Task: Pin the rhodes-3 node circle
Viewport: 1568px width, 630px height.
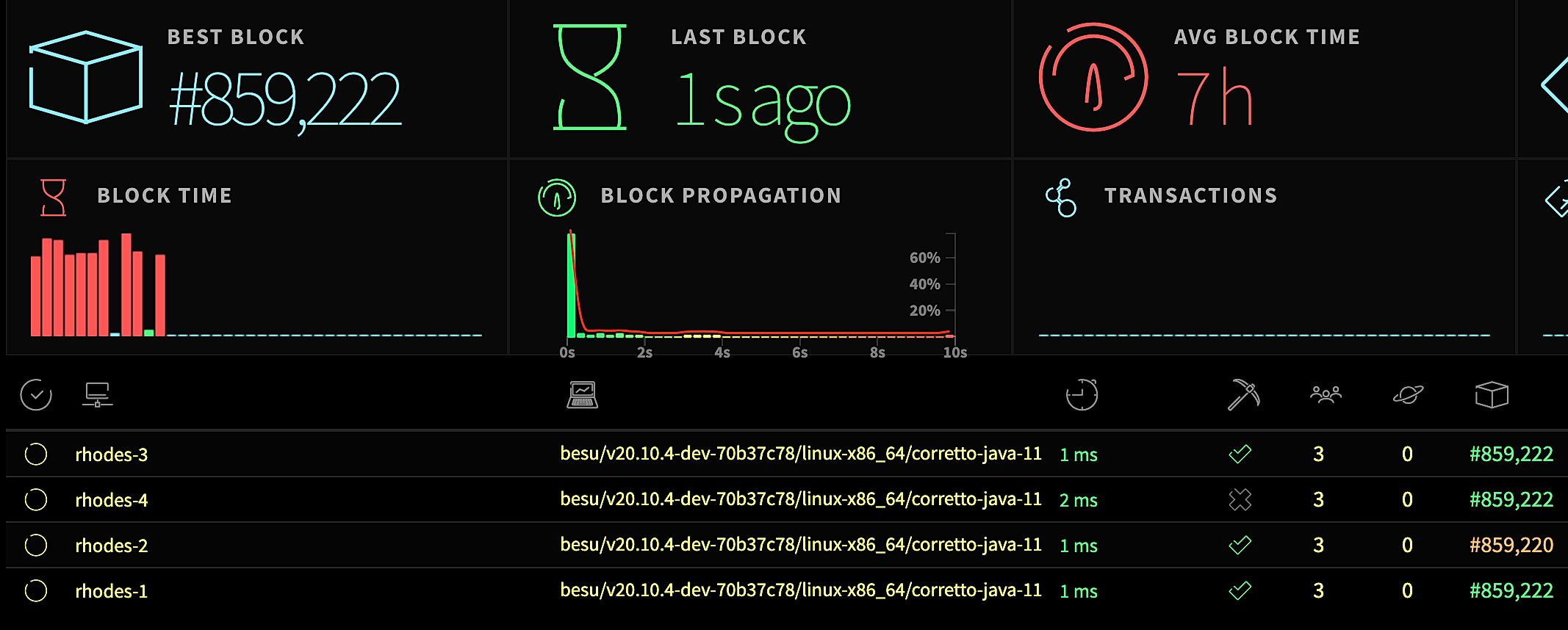Action: 36,455
